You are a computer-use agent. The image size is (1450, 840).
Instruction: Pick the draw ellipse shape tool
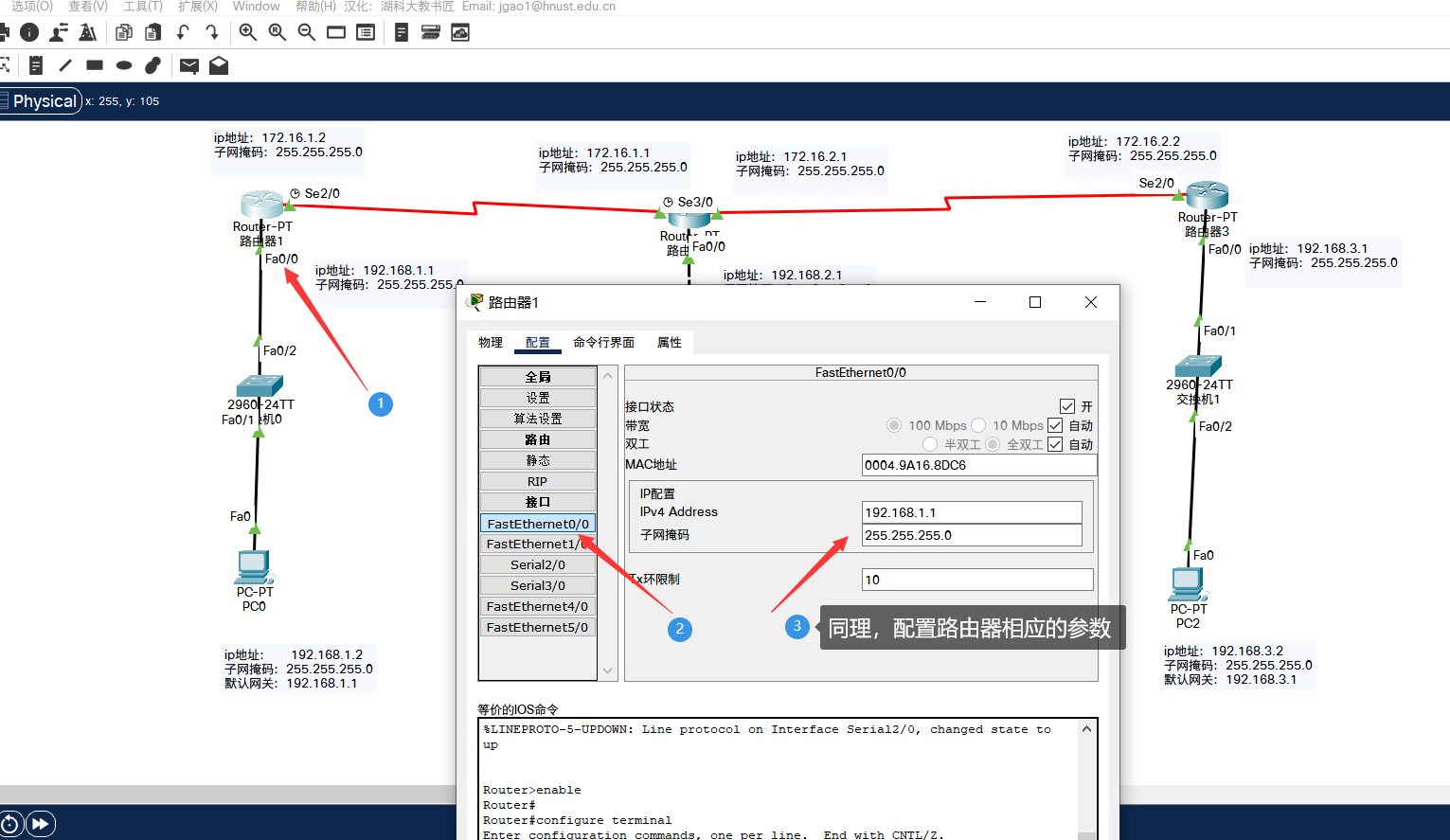pyautogui.click(x=123, y=65)
